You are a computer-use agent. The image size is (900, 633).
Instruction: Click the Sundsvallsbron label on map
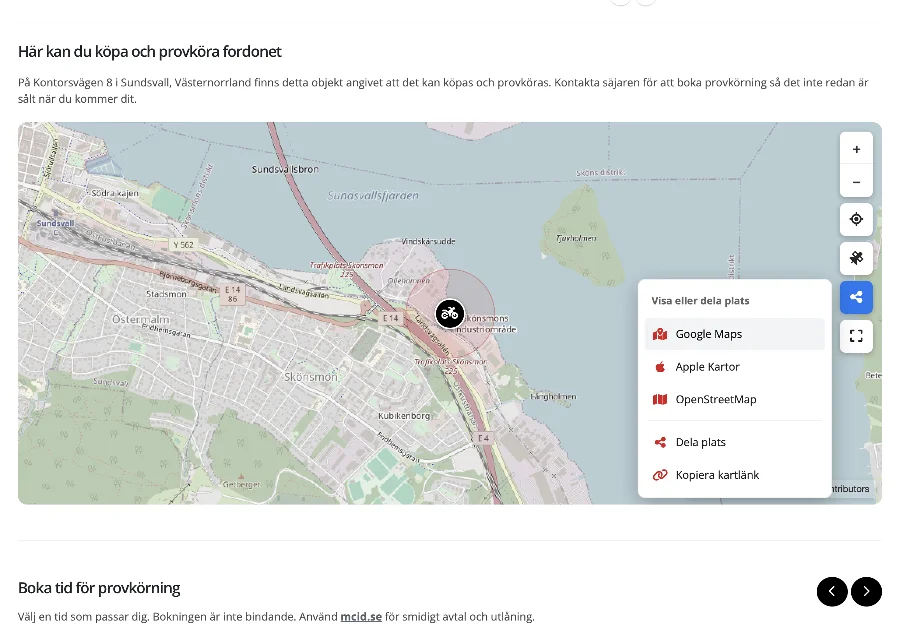coord(285,169)
